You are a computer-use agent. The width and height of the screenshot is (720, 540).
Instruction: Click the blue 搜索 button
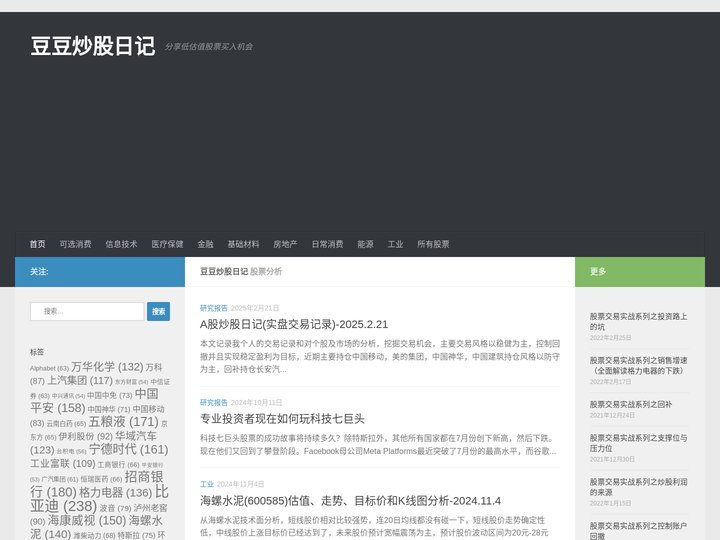pos(158,311)
